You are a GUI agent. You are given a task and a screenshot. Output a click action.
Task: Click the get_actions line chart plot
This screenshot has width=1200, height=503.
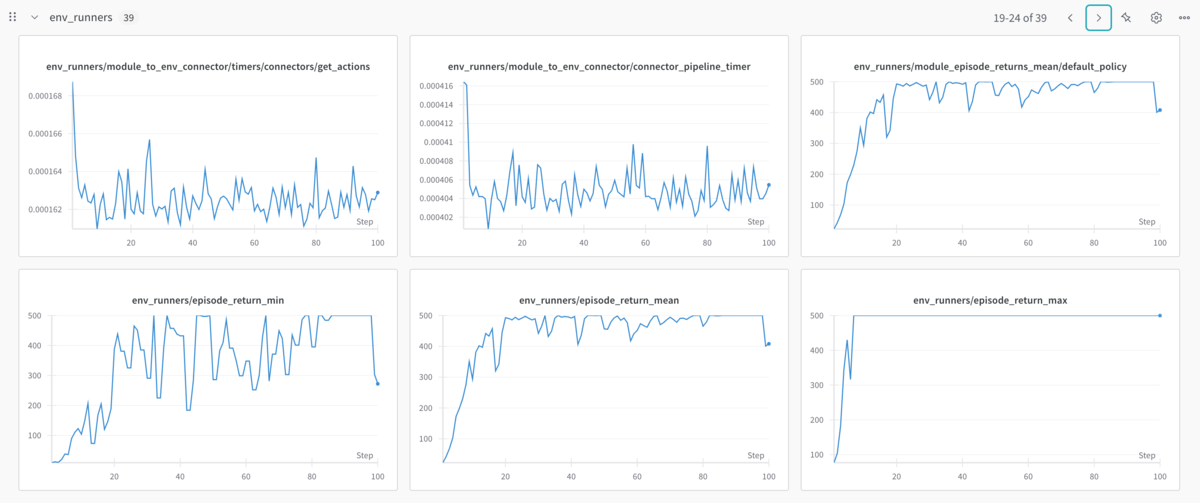224,155
